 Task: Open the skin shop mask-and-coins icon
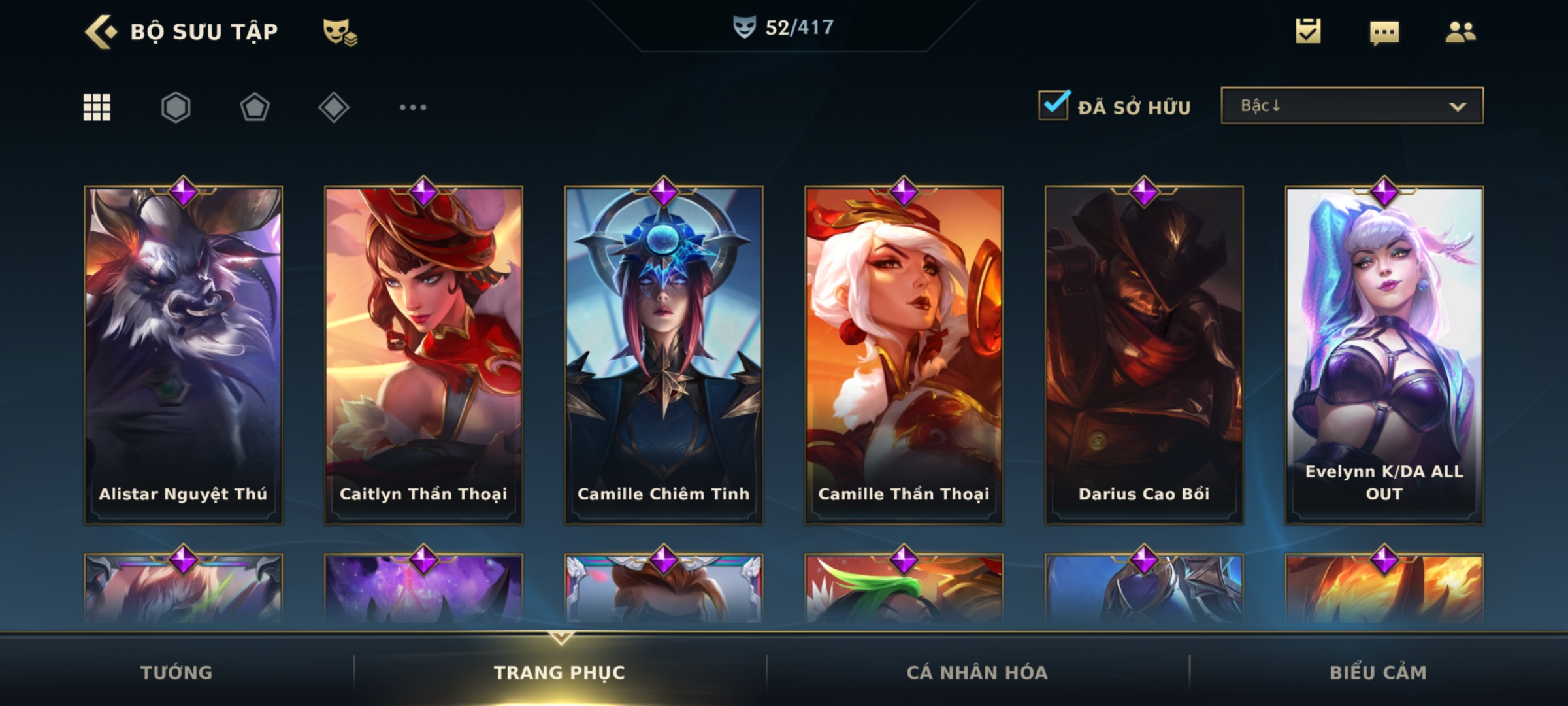point(340,32)
